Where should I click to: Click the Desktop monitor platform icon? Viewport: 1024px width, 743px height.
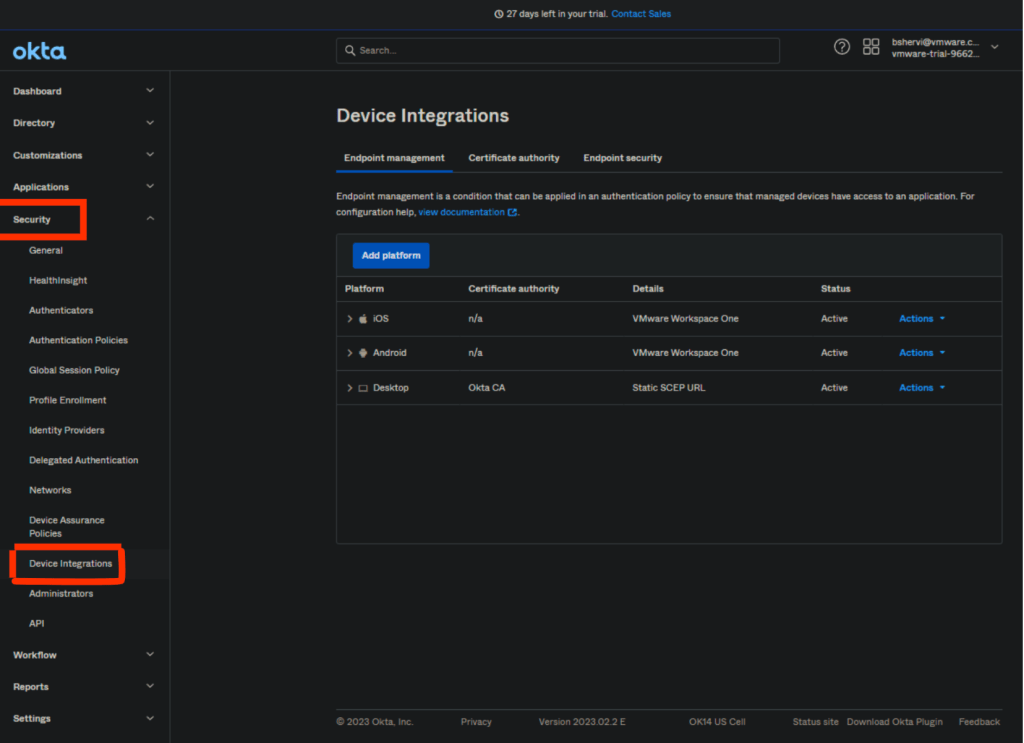click(x=363, y=388)
